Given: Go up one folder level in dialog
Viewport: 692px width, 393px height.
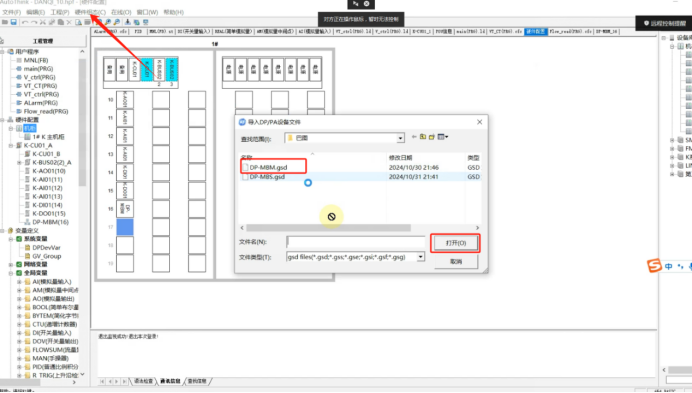Looking at the screenshot, I should point(423,137).
